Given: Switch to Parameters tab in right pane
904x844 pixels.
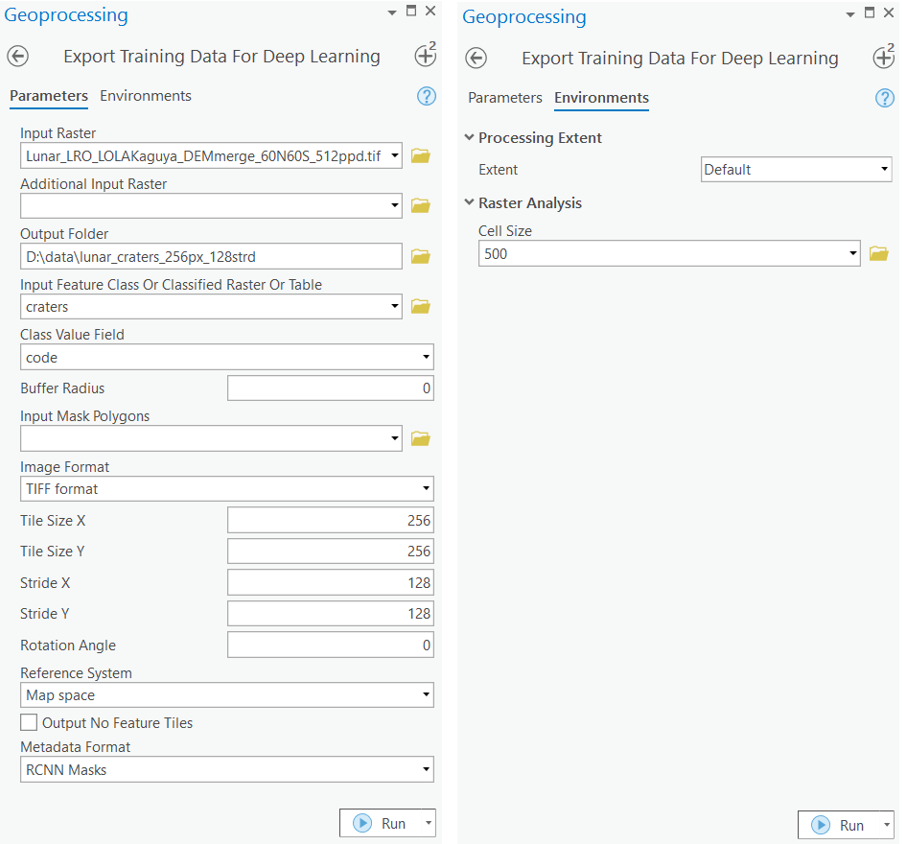Looking at the screenshot, I should (505, 98).
